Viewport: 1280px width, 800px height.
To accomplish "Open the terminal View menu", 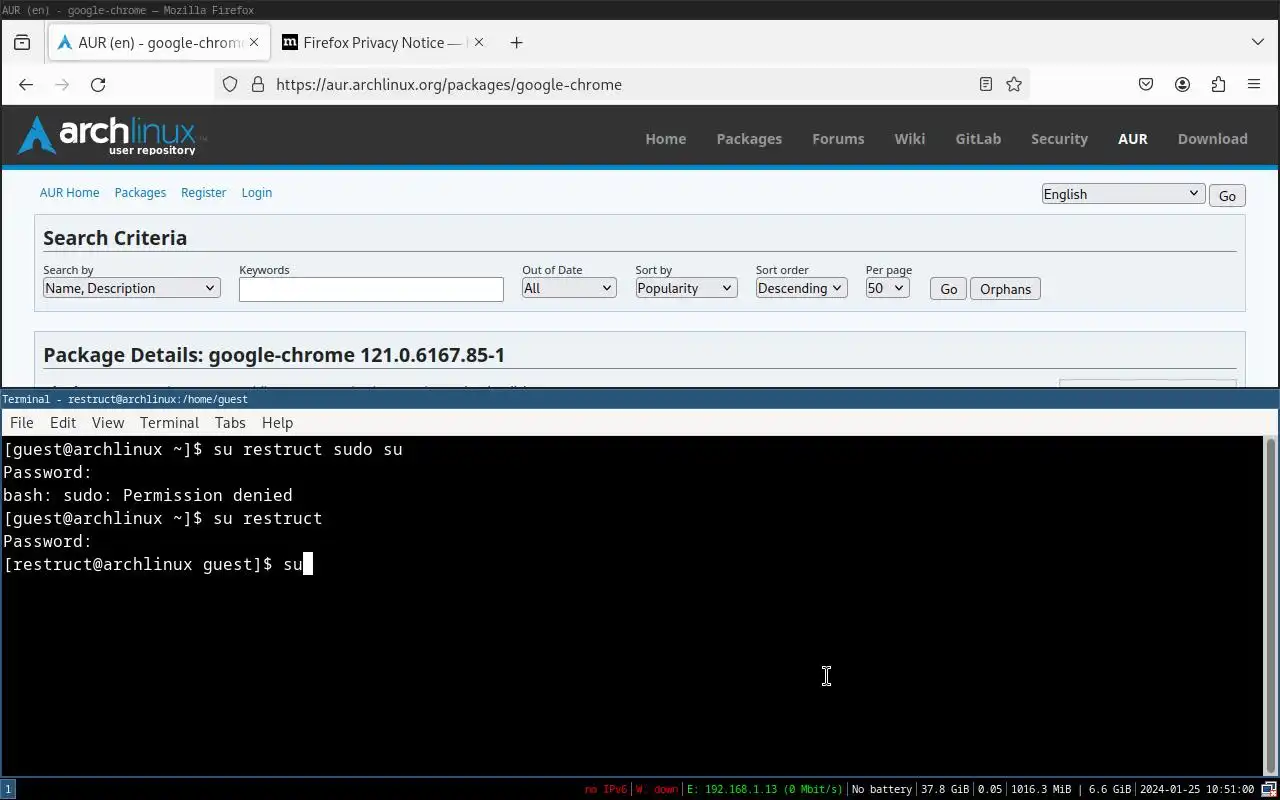I will click(108, 423).
